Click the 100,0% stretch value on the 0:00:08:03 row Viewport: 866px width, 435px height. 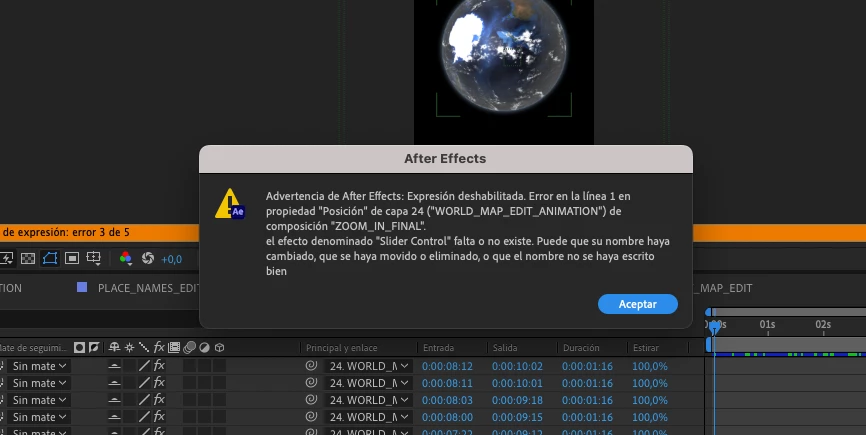click(650, 400)
